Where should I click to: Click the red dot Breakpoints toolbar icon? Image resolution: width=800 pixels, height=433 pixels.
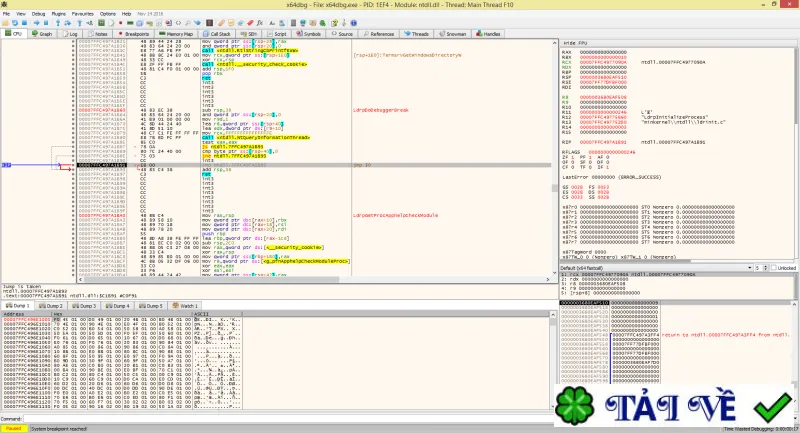tap(120, 23)
